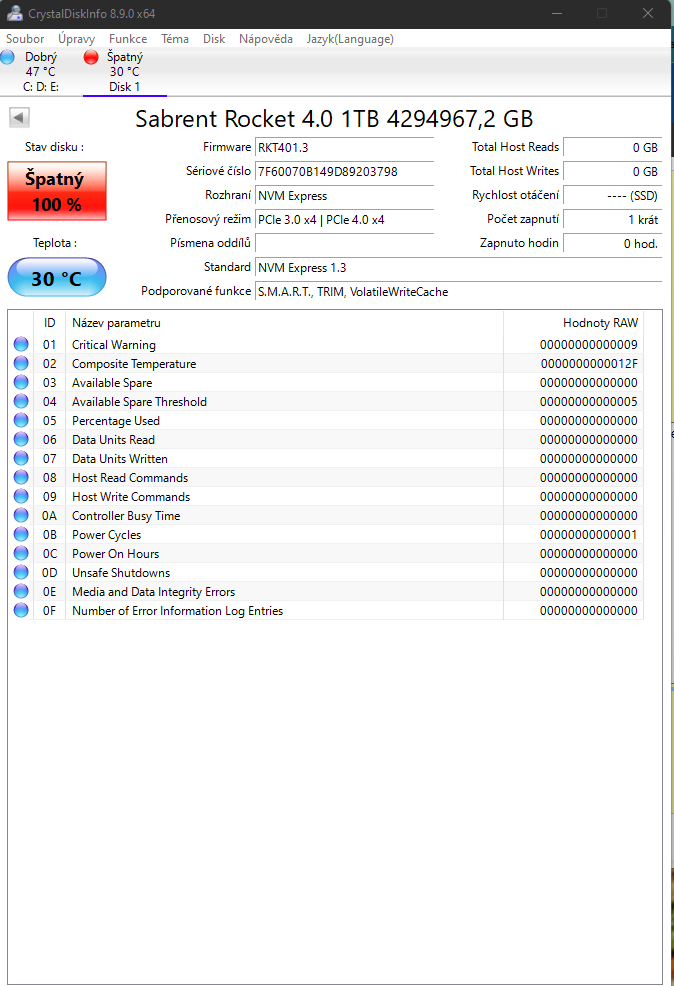The width and height of the screenshot is (674, 986).
Task: Click the blue status icon for Dobrý disk
Action: (x=8, y=57)
